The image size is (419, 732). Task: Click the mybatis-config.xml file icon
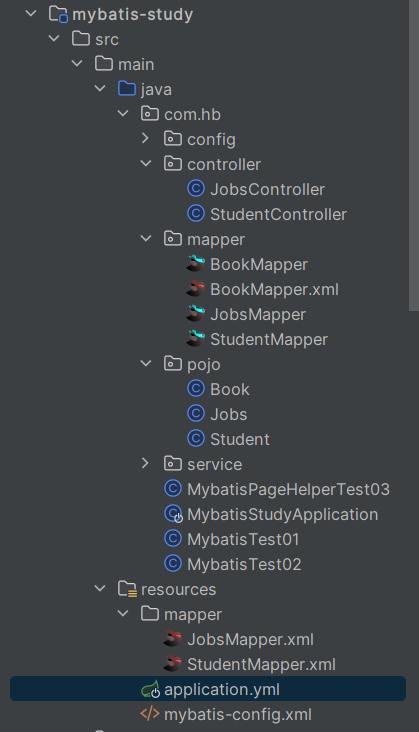click(x=150, y=714)
